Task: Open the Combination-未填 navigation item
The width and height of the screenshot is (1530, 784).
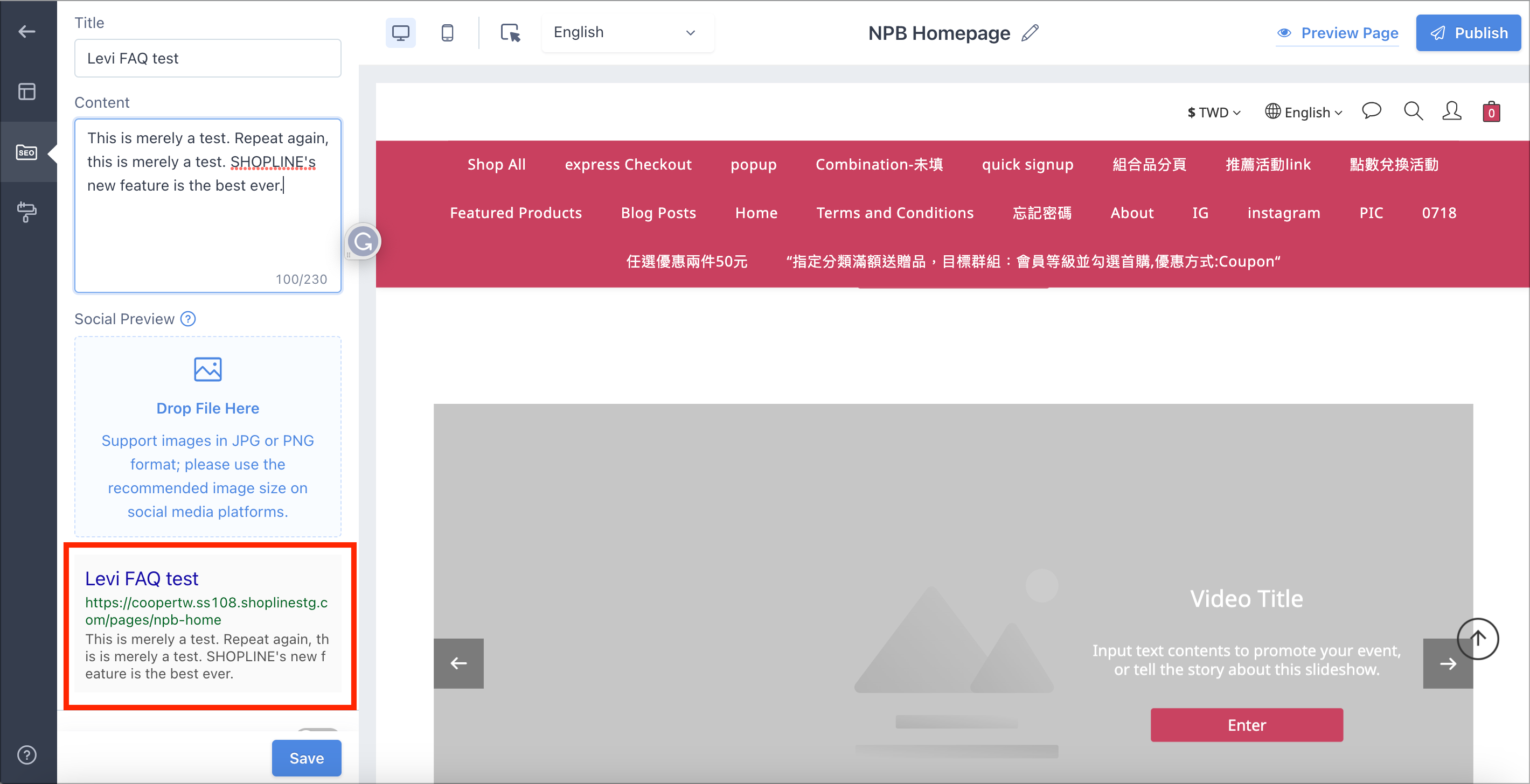Action: point(879,164)
